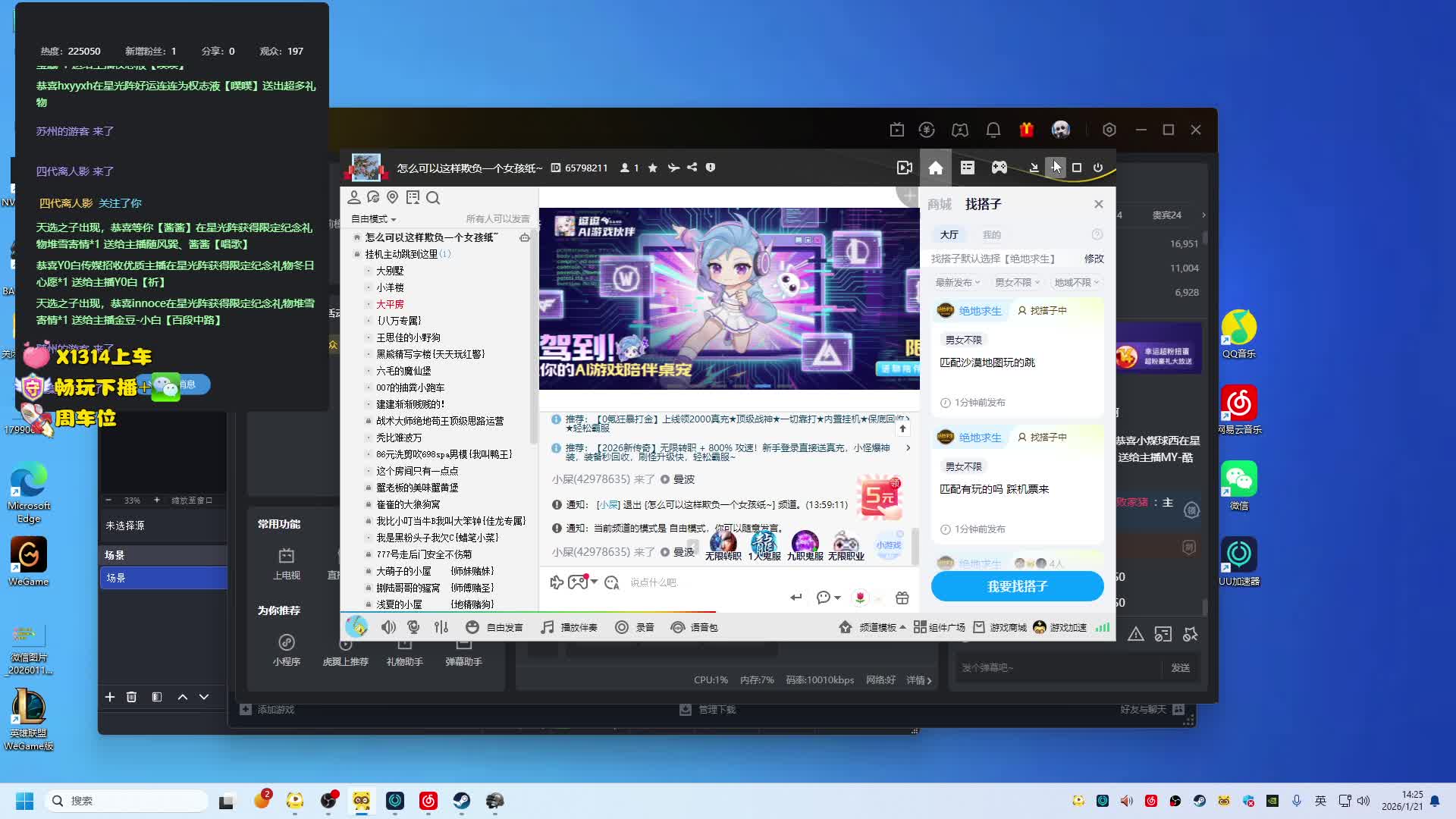
Task: Toggle 自由发言 free speech mode
Action: point(495,627)
